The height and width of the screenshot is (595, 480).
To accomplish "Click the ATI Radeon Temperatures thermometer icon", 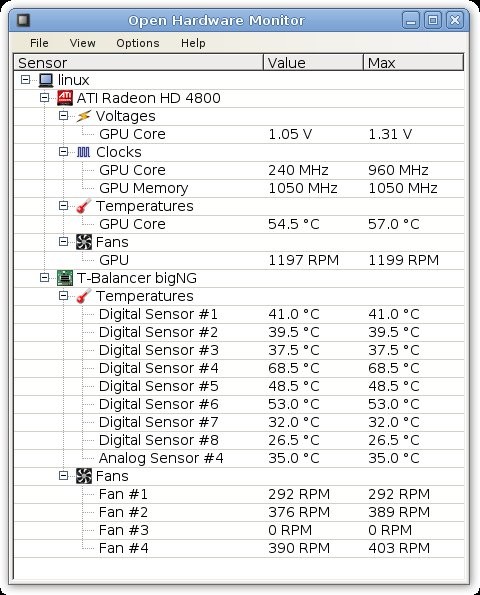I will click(x=83, y=206).
